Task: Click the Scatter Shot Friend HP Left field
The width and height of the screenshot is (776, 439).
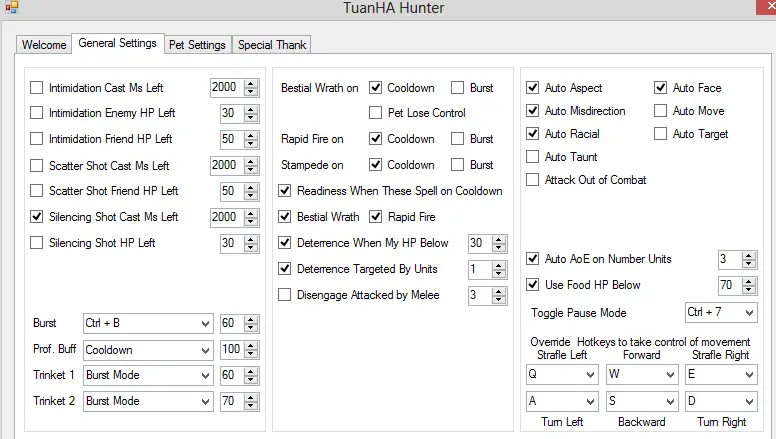Action: (x=229, y=191)
